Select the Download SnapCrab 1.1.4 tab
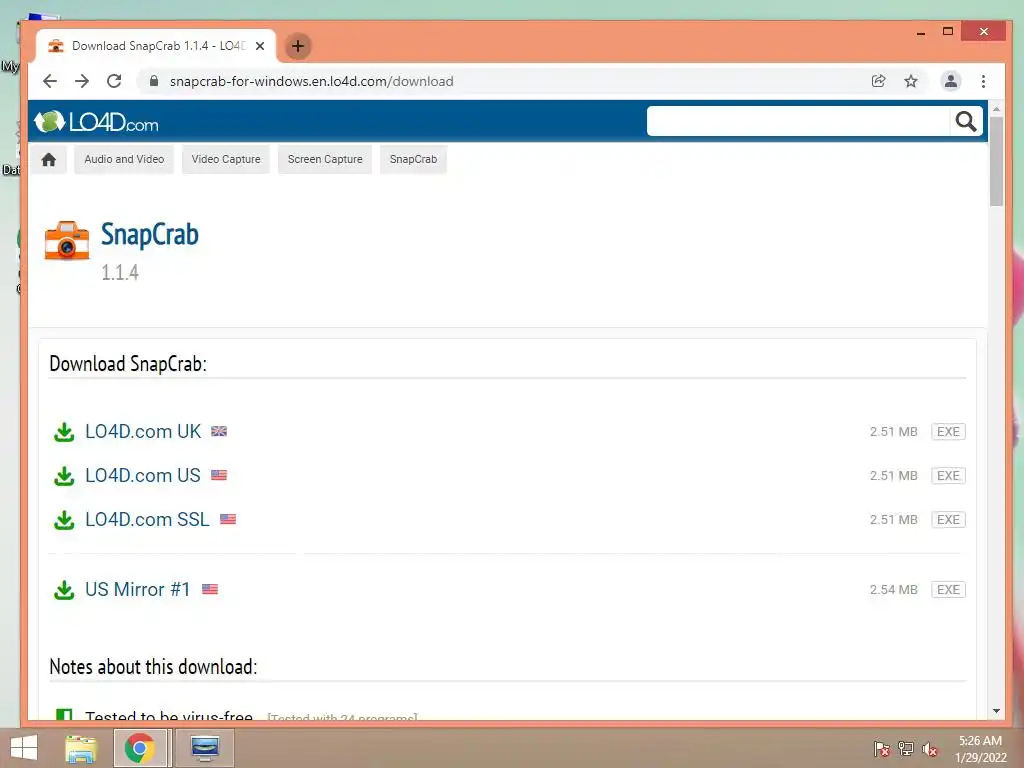This screenshot has height=768, width=1024. pos(155,46)
